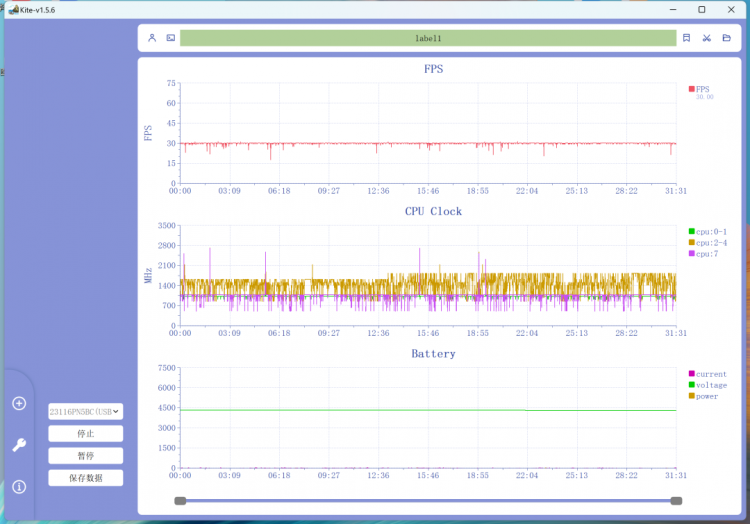Toggle cpu:7 series in CPU legend
The image size is (750, 524).
pyautogui.click(x=703, y=253)
